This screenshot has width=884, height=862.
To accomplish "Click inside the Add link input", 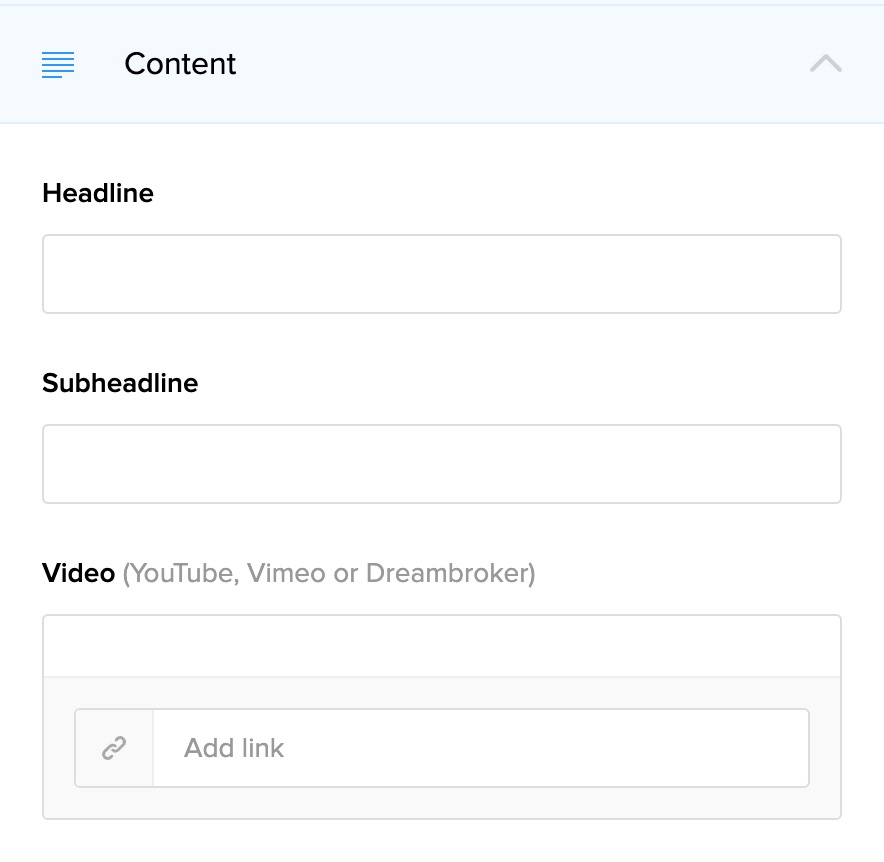I will click(480, 748).
